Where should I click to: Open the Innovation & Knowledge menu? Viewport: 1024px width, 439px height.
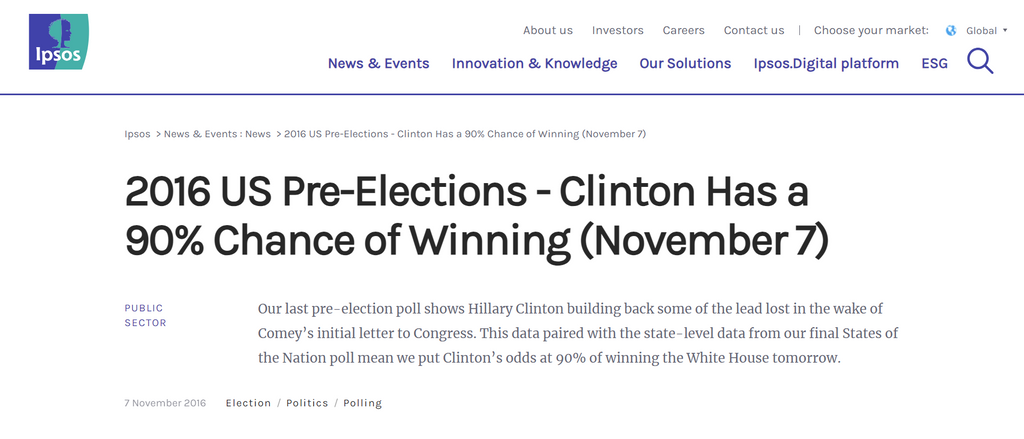tap(534, 63)
